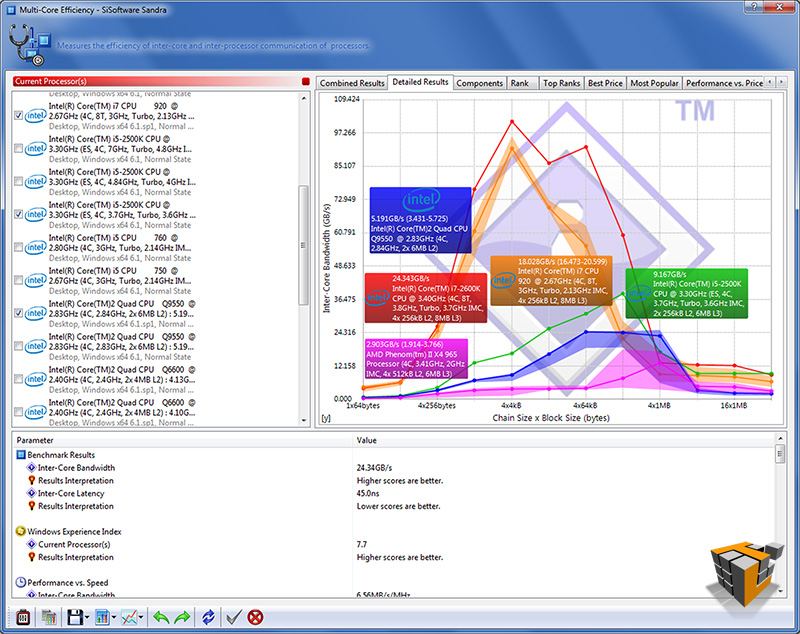
Task: Click the bar chart toolbar icon
Action: [x=103, y=617]
